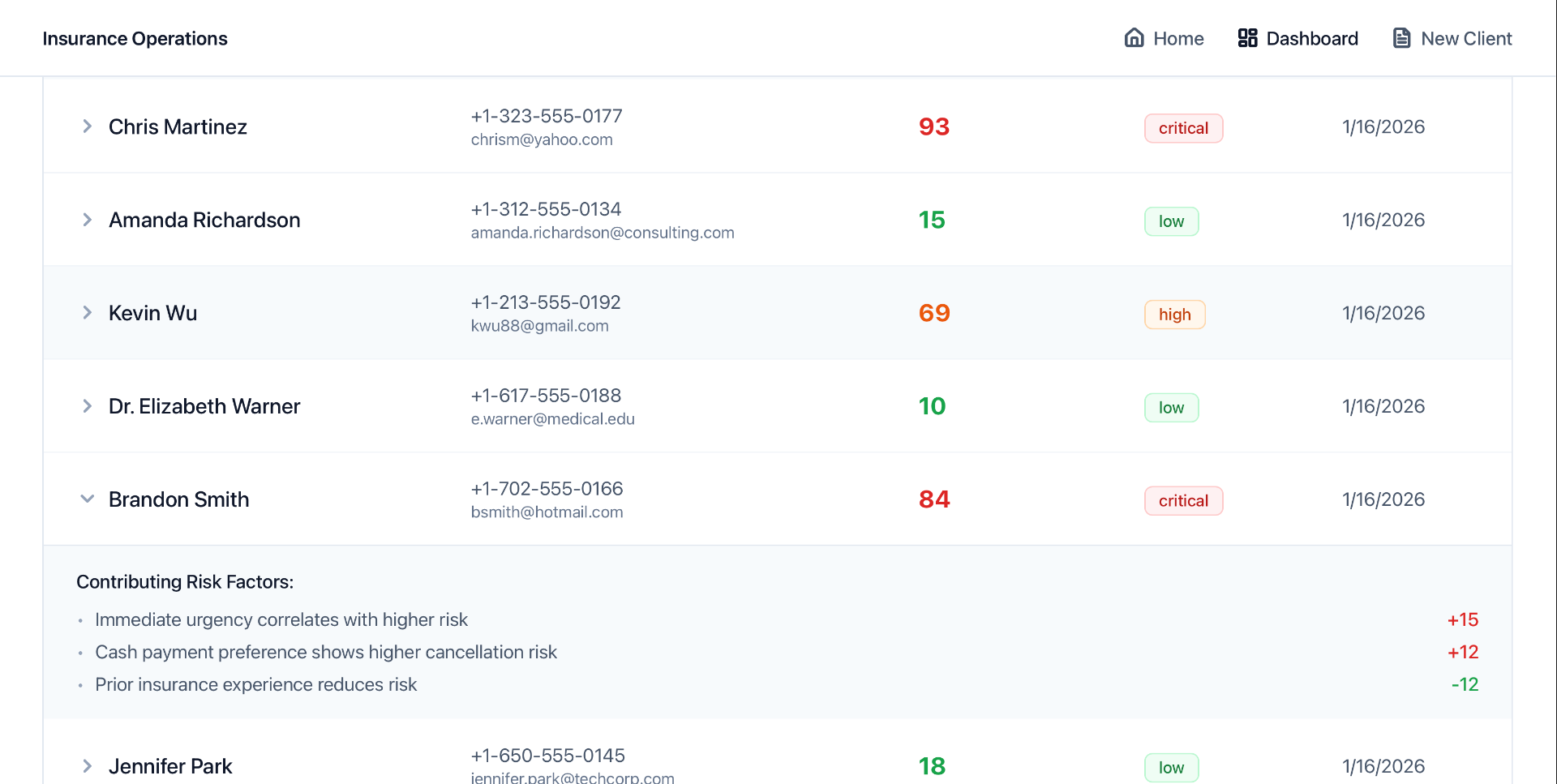1557x784 pixels.
Task: Click the chevron next to Chris Martinez
Action: 88,126
